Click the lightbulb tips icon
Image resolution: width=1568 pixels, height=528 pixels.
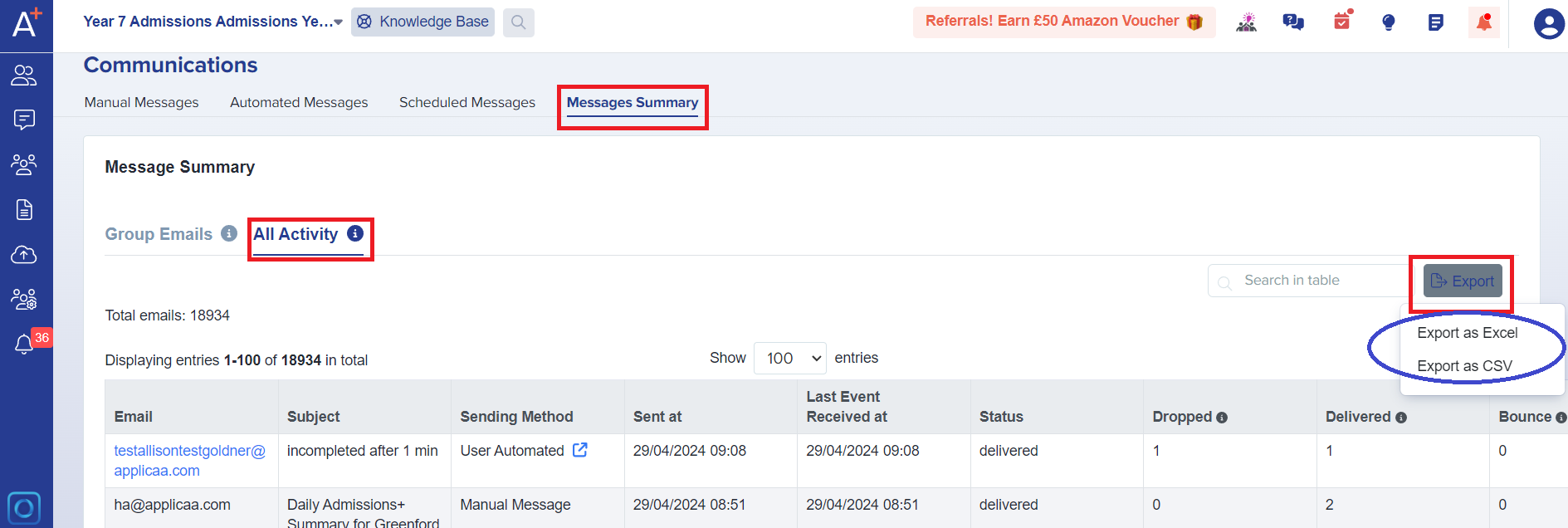click(x=1389, y=22)
